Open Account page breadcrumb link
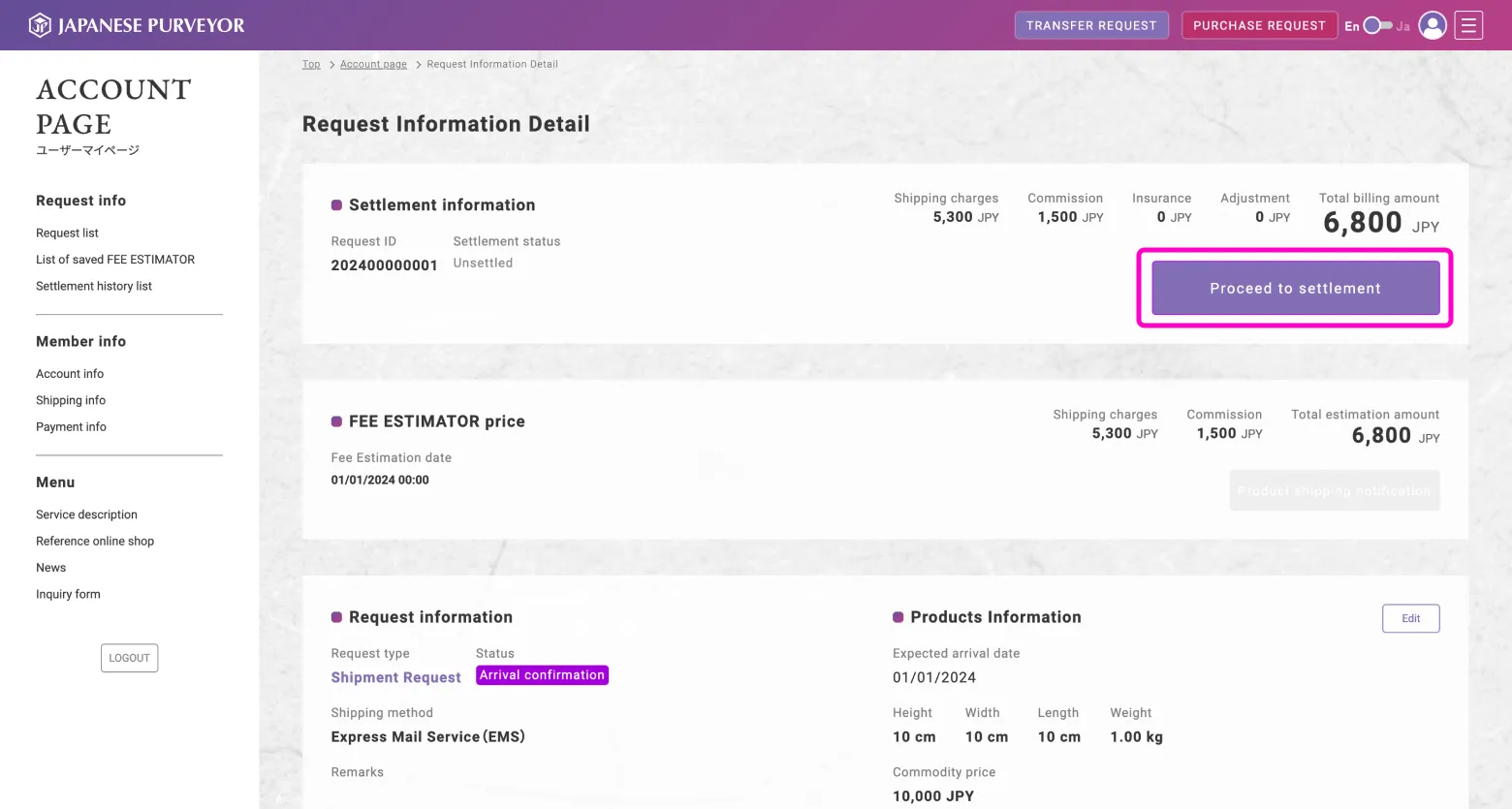This screenshot has height=809, width=1512. coord(373,65)
